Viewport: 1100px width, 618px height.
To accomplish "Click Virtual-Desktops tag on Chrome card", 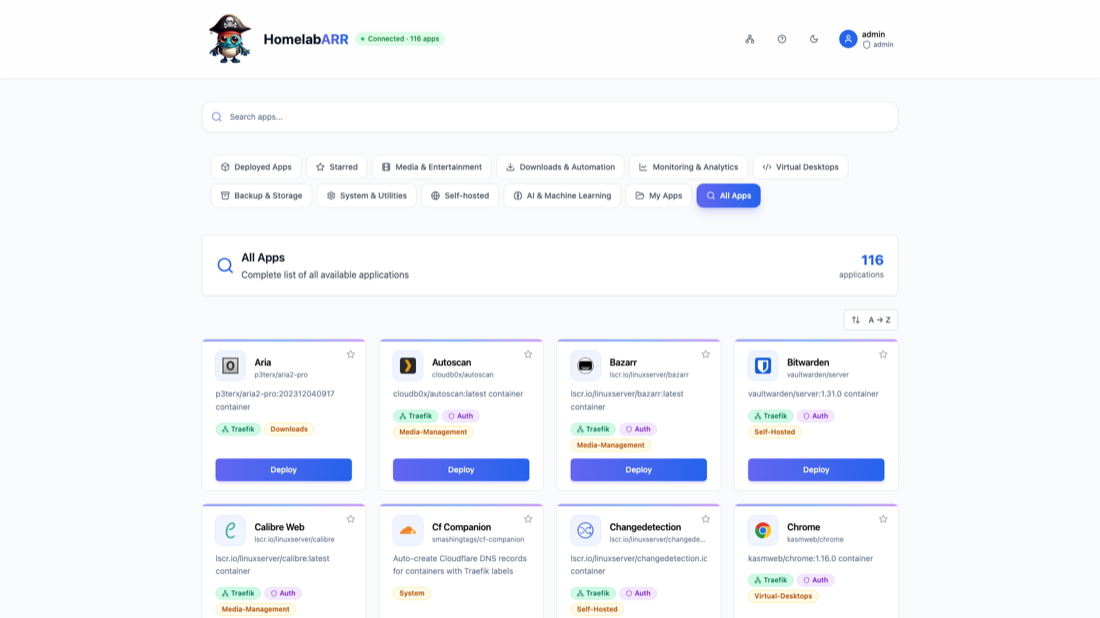I will tap(783, 596).
